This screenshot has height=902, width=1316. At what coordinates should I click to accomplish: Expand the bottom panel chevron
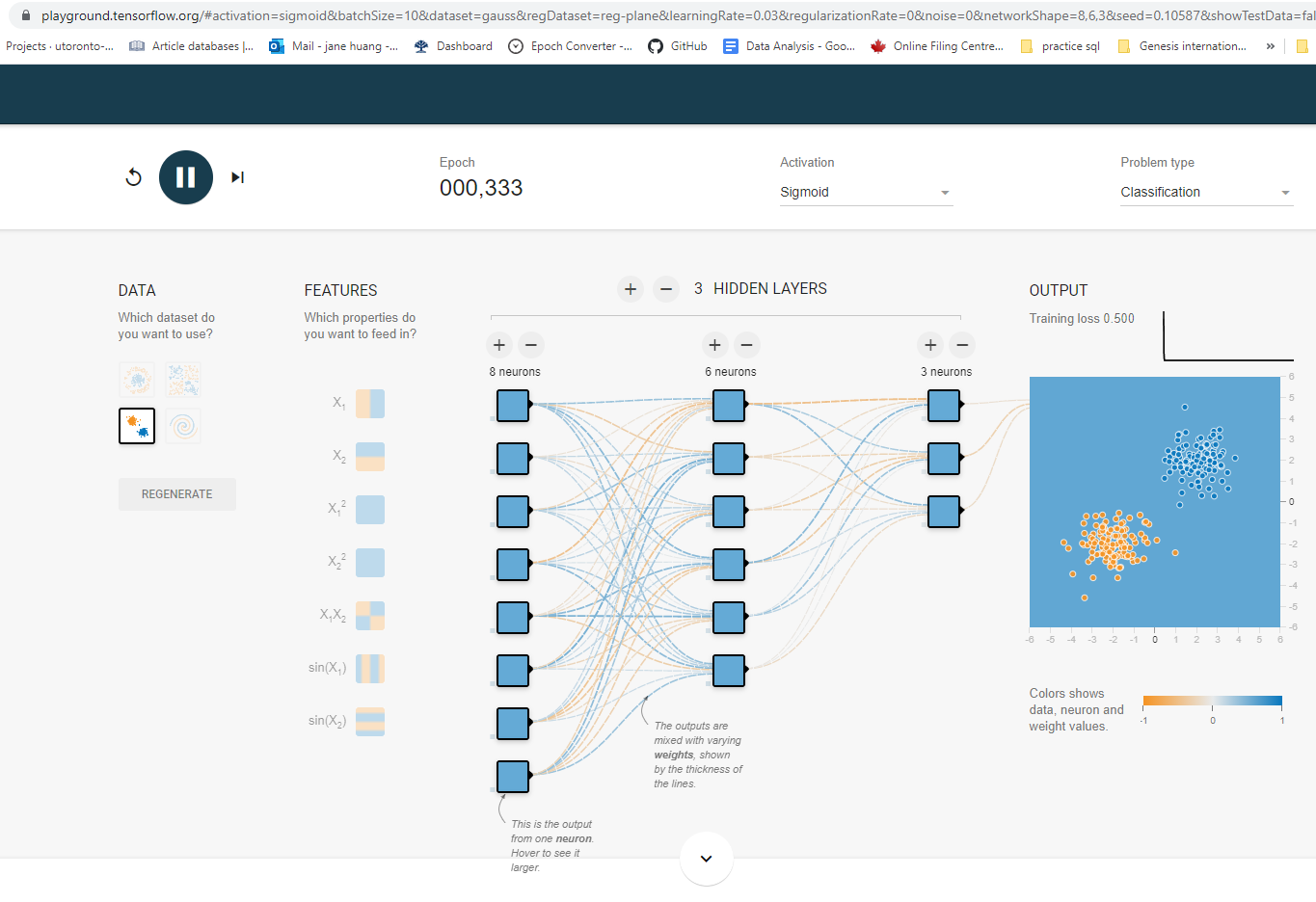click(705, 859)
